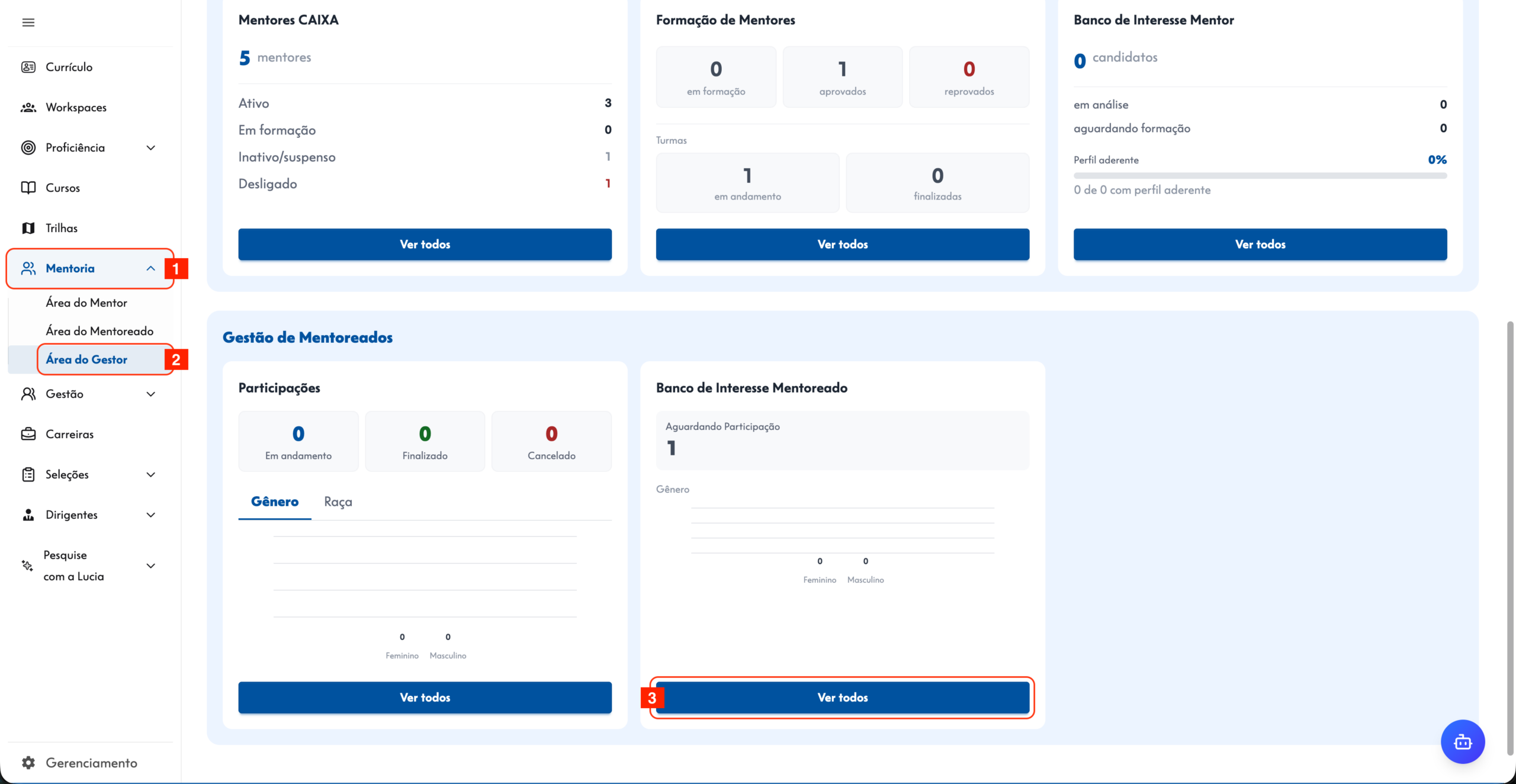Click the 'Ativo' row in Mentores CAIXA
Image resolution: width=1516 pixels, height=784 pixels.
click(425, 103)
